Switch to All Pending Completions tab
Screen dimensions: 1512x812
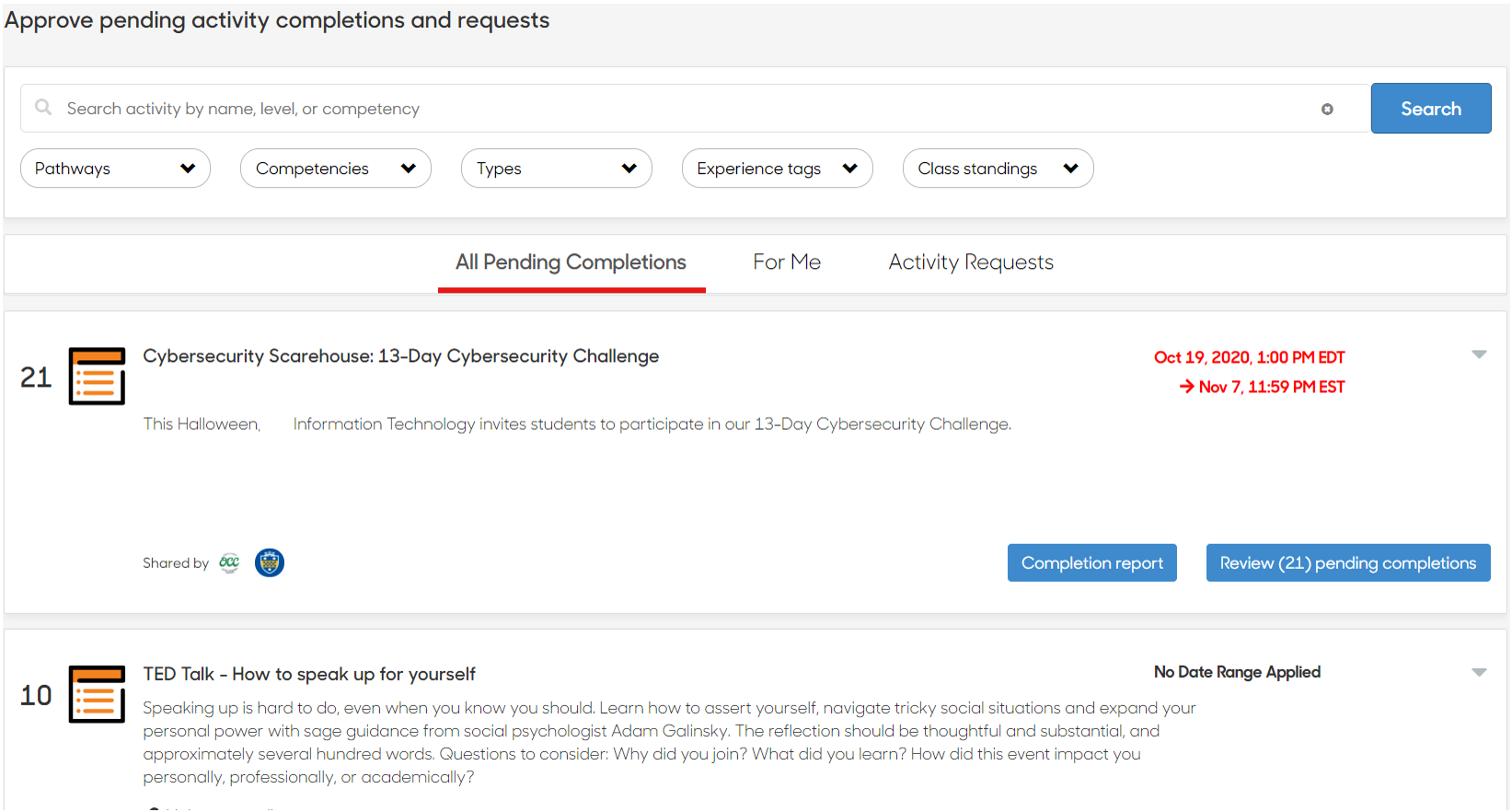pos(571,263)
